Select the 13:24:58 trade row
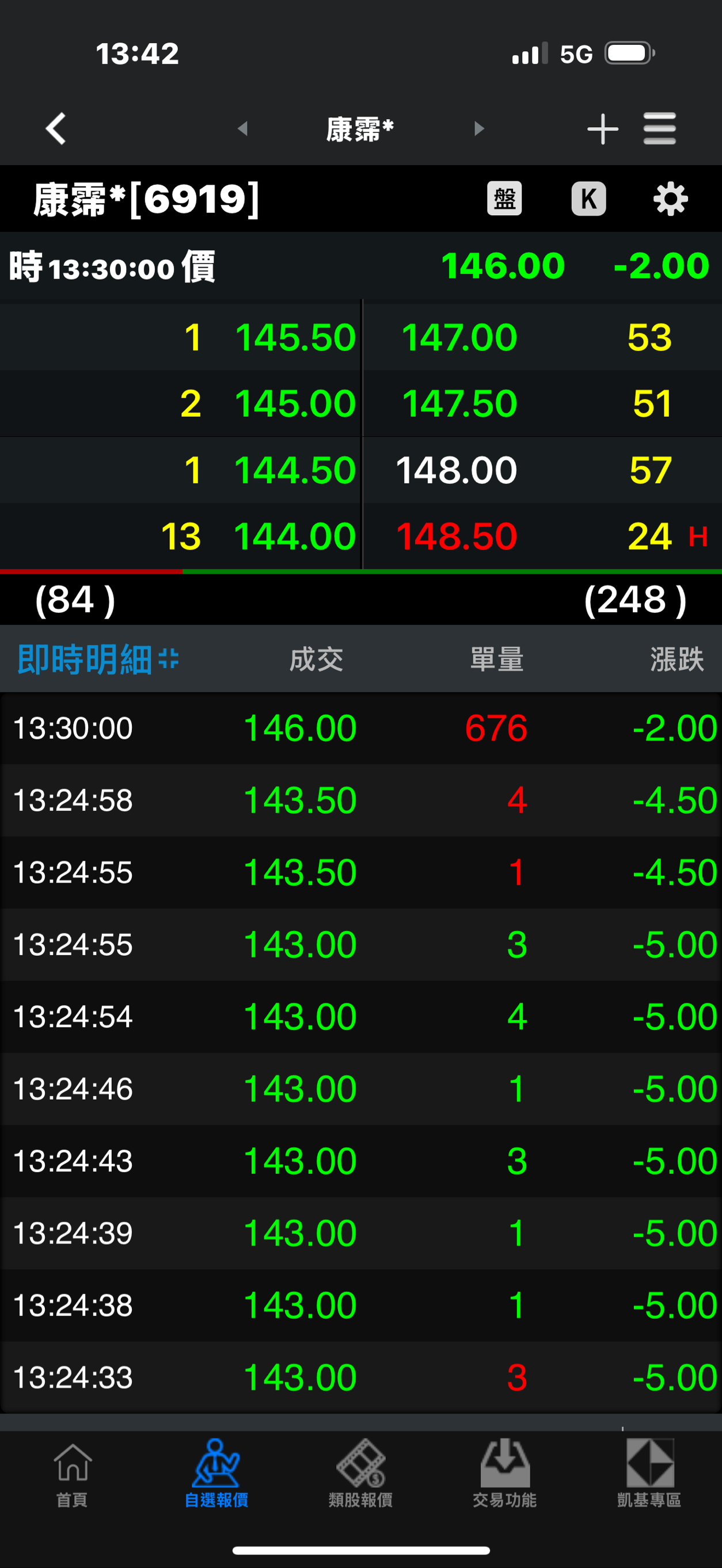 click(360, 800)
